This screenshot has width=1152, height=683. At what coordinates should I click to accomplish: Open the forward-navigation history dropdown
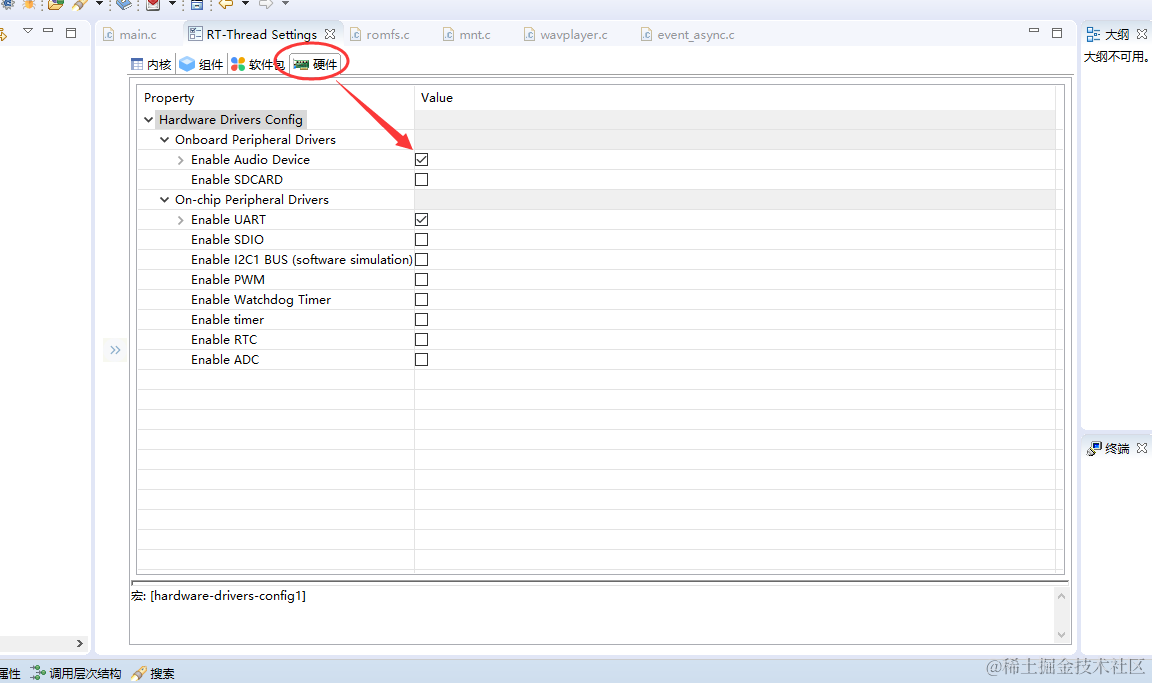[x=285, y=4]
